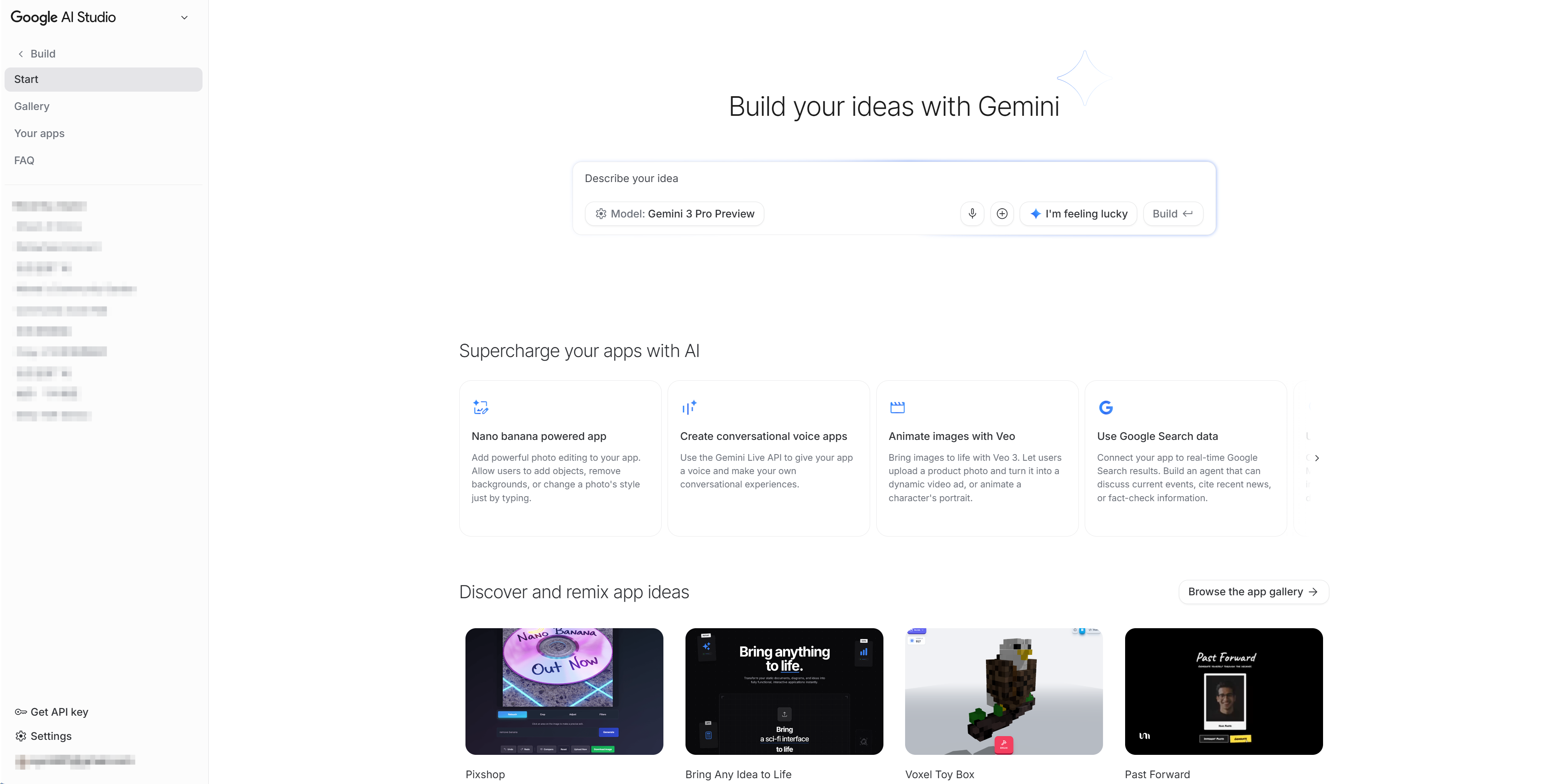Screen dimensions: 1551x784
Task: Show next feature cards with right chevron
Action: [x=1317, y=458]
